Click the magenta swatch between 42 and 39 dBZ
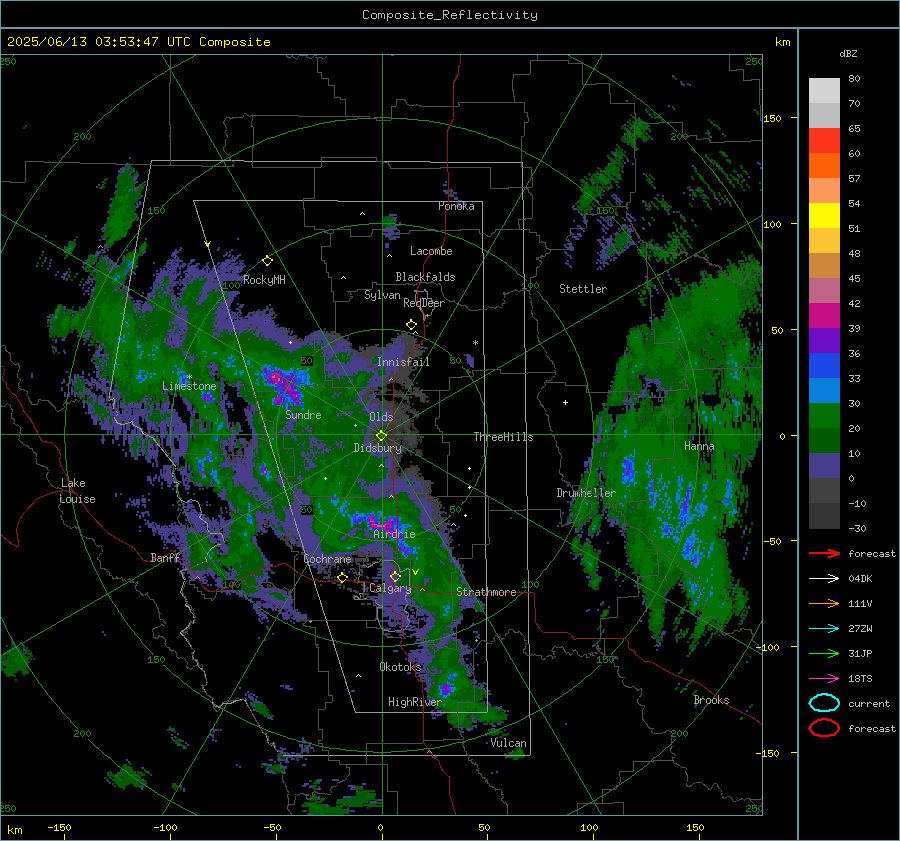Image resolution: width=900 pixels, height=841 pixels. coord(824,316)
